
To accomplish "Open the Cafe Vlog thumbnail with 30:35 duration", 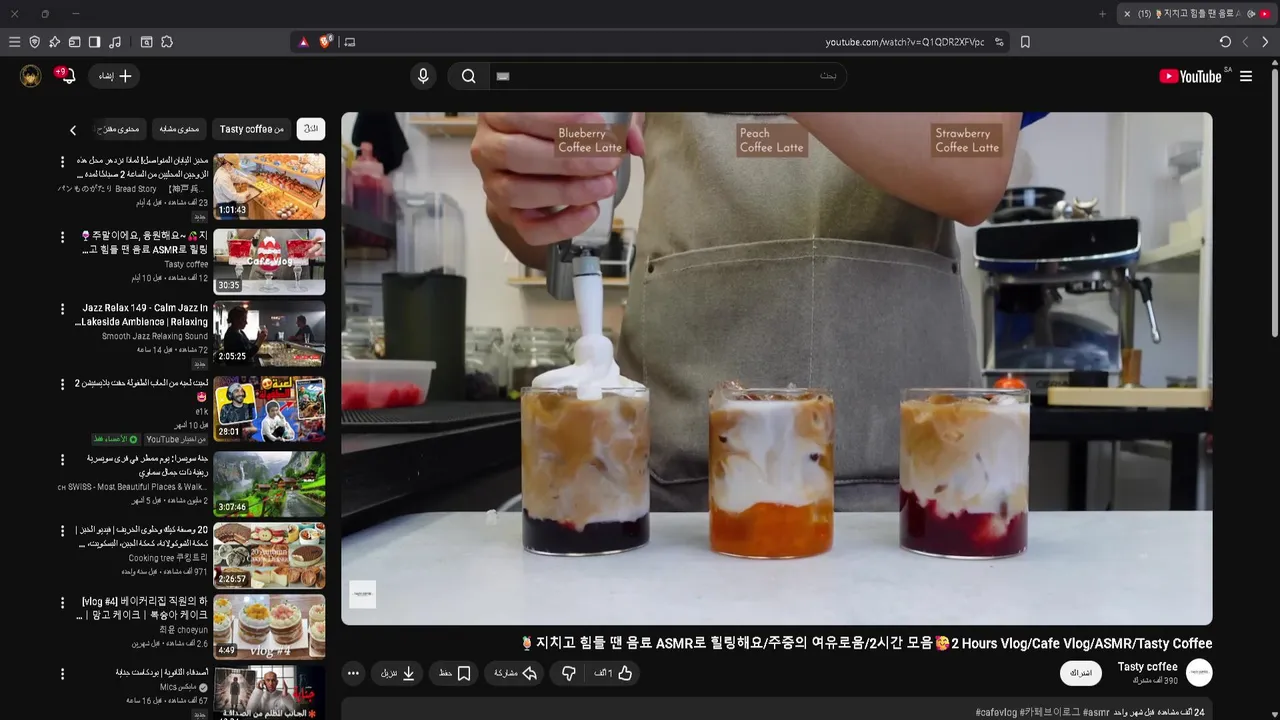I will (x=269, y=262).
